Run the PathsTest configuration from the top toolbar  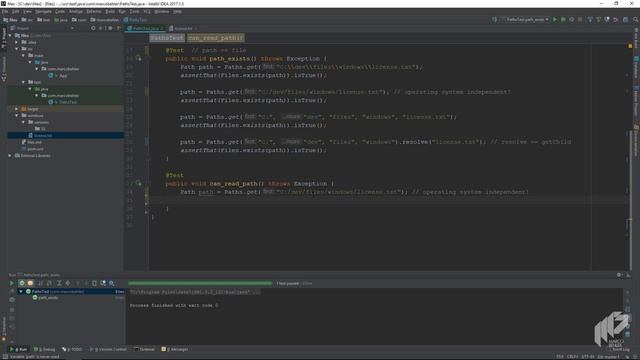click(555, 20)
